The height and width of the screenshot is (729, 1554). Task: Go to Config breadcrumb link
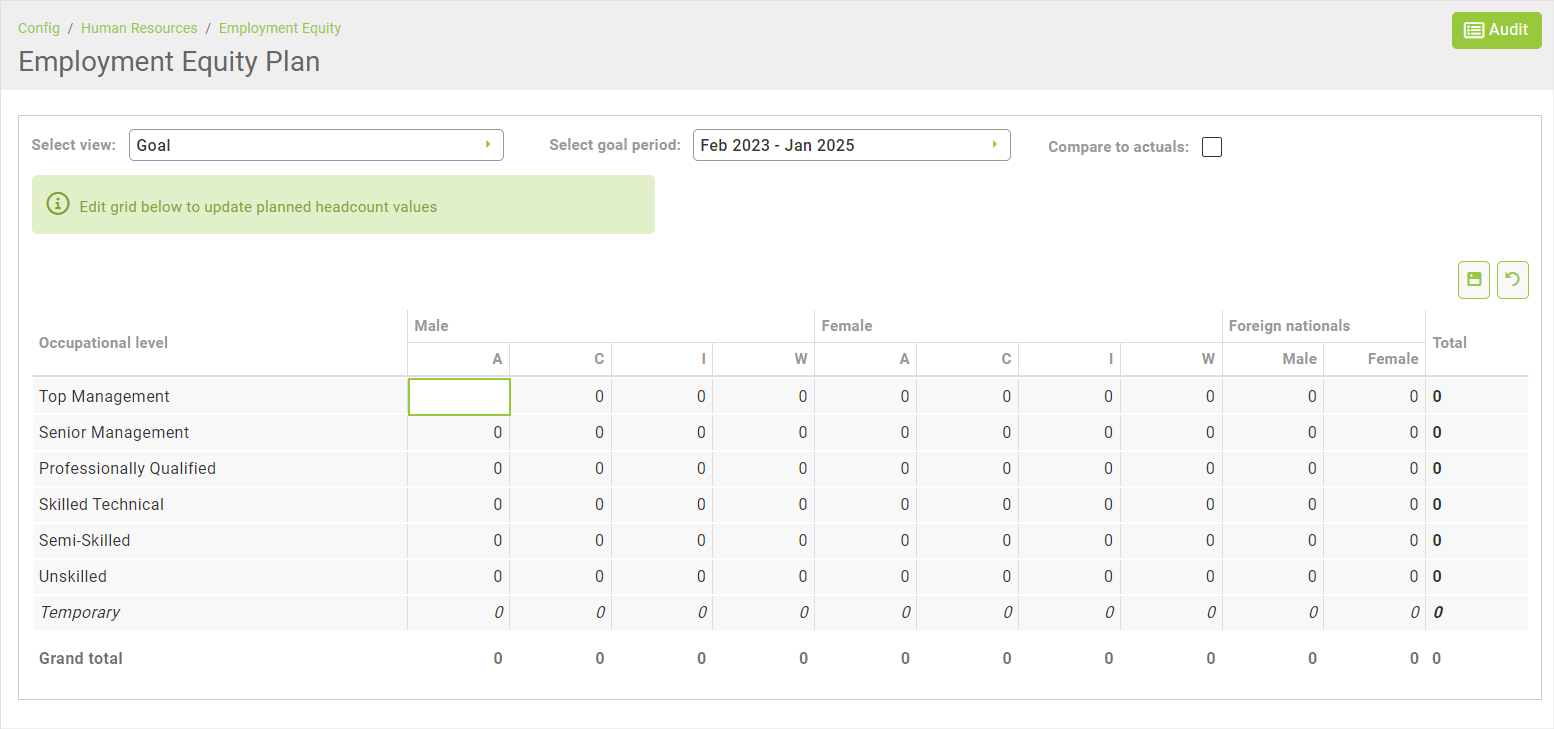pos(39,28)
